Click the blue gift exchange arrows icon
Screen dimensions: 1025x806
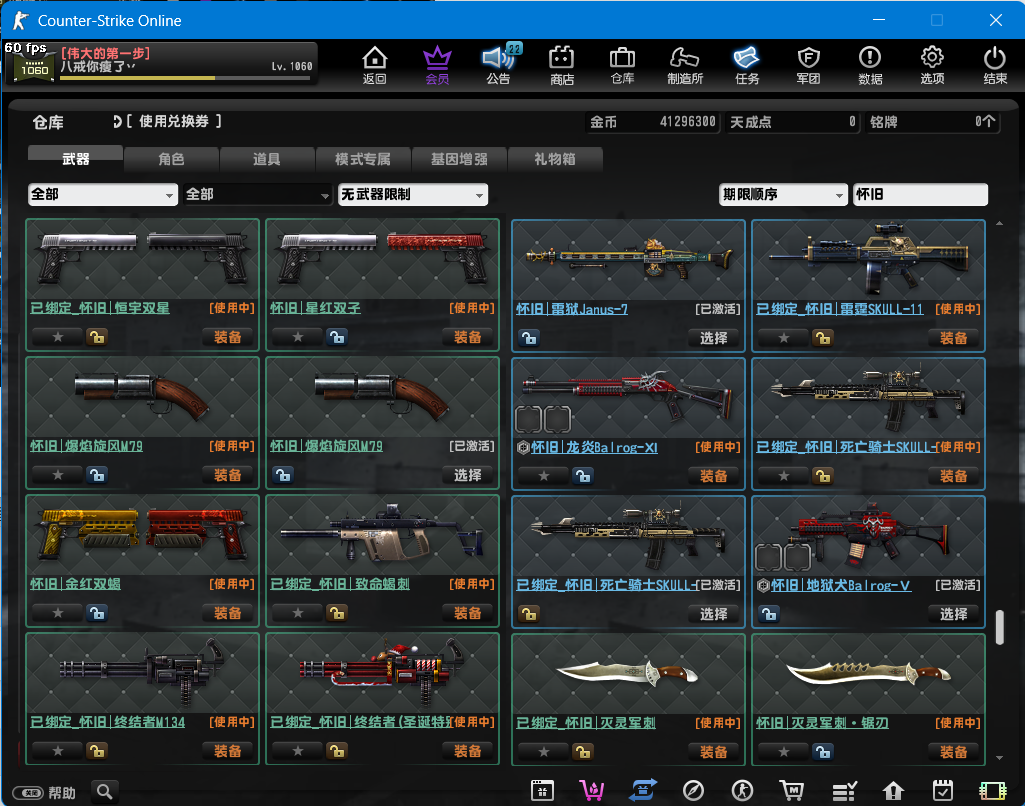click(643, 791)
